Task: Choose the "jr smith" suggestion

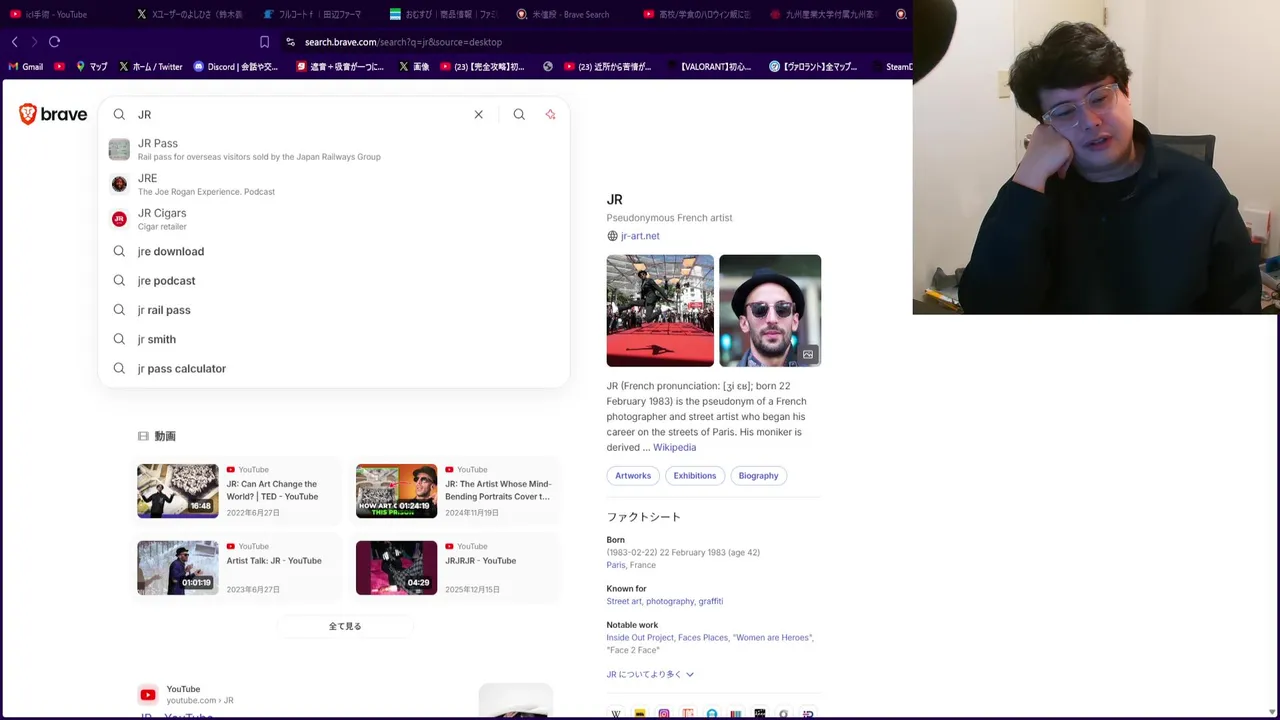Action: pos(334,339)
